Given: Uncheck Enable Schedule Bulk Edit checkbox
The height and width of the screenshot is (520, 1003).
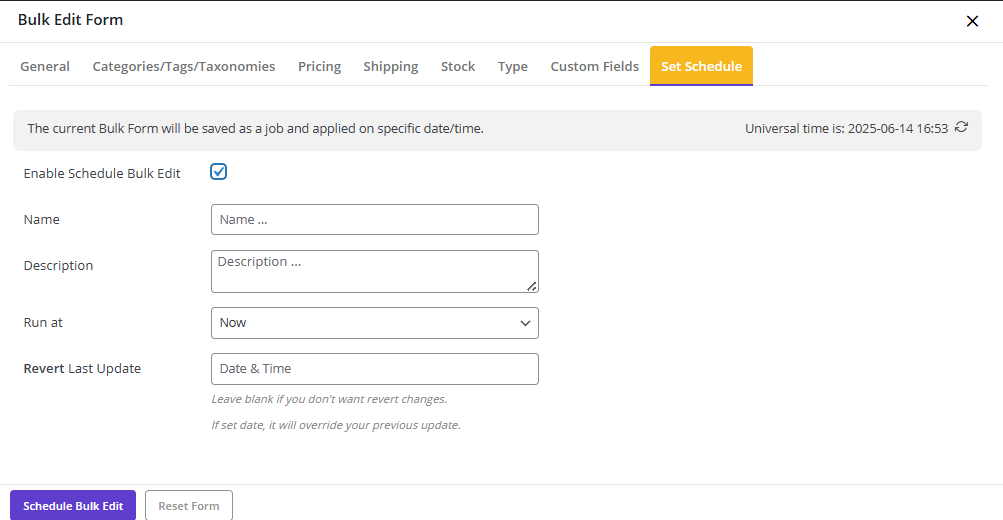Looking at the screenshot, I should click(x=219, y=171).
